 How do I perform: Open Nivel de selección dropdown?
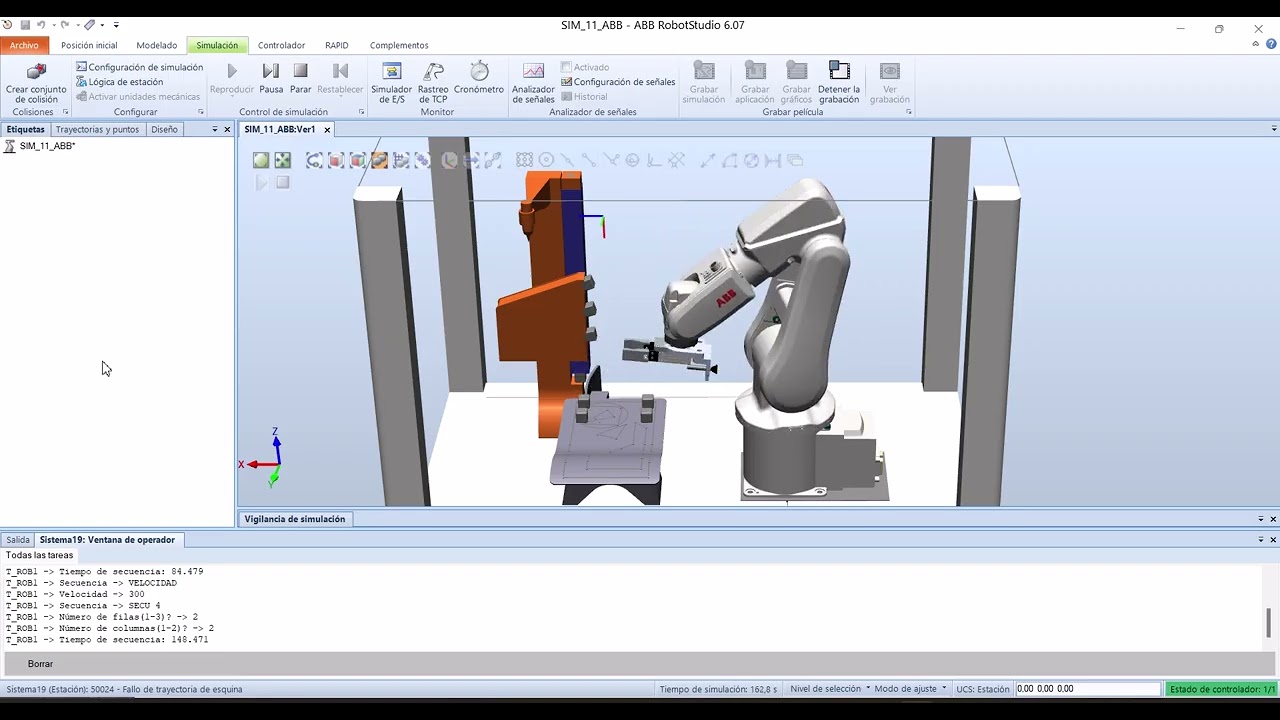tap(828, 689)
